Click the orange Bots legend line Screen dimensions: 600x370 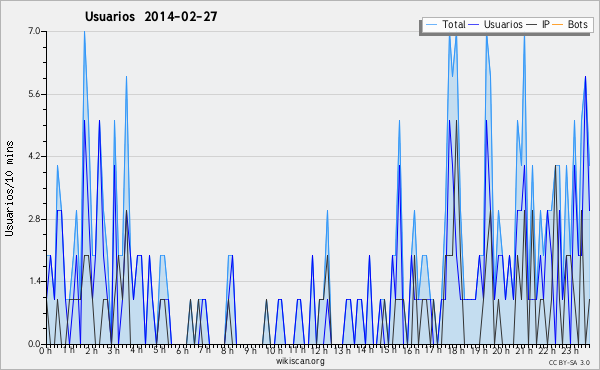558,25
